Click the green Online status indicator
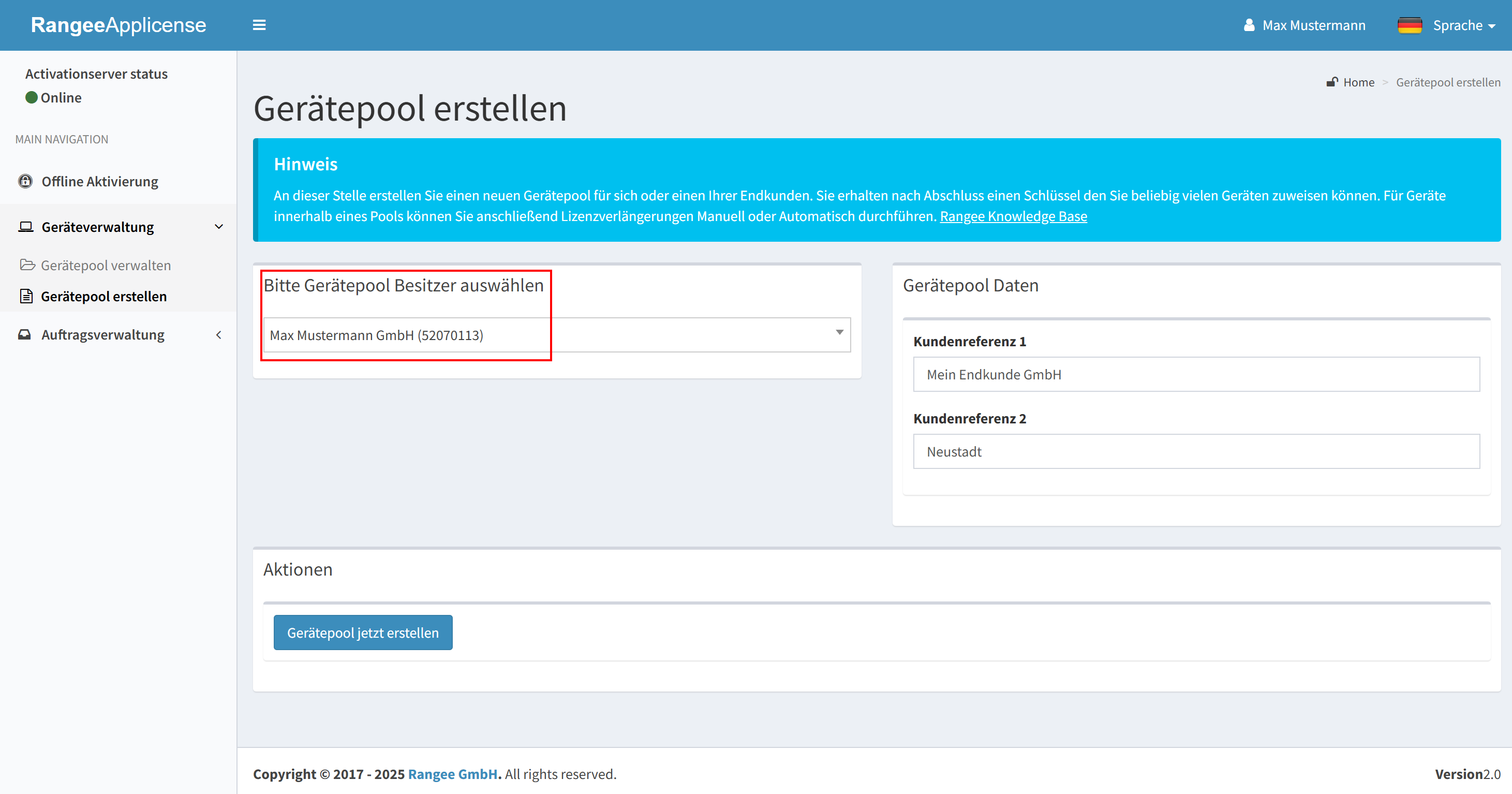Image resolution: width=1512 pixels, height=794 pixels. [x=32, y=97]
